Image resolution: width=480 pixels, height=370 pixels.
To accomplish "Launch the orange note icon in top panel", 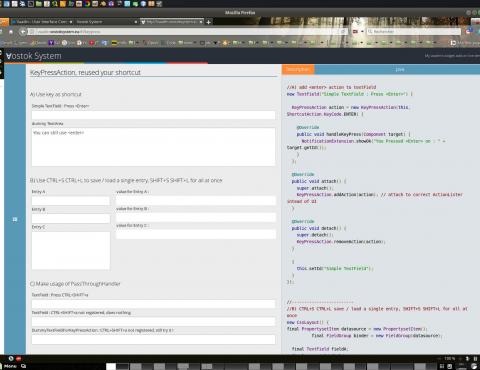I will click(x=63, y=4).
